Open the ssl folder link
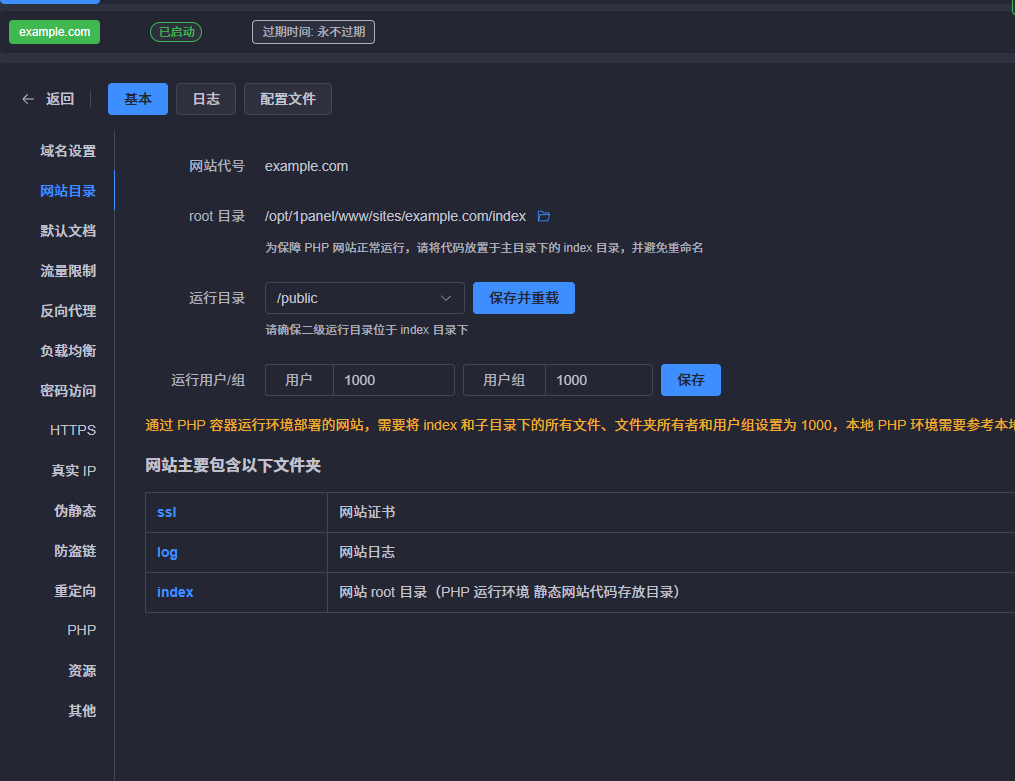This screenshot has height=781, width=1015. 166,512
